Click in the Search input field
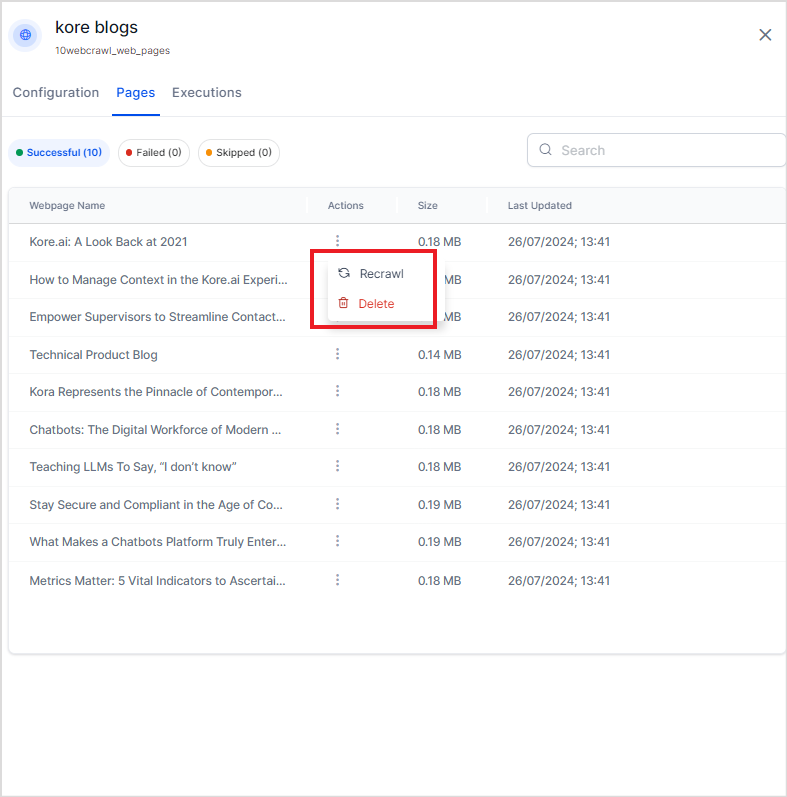The height and width of the screenshot is (797, 787). click(x=665, y=150)
